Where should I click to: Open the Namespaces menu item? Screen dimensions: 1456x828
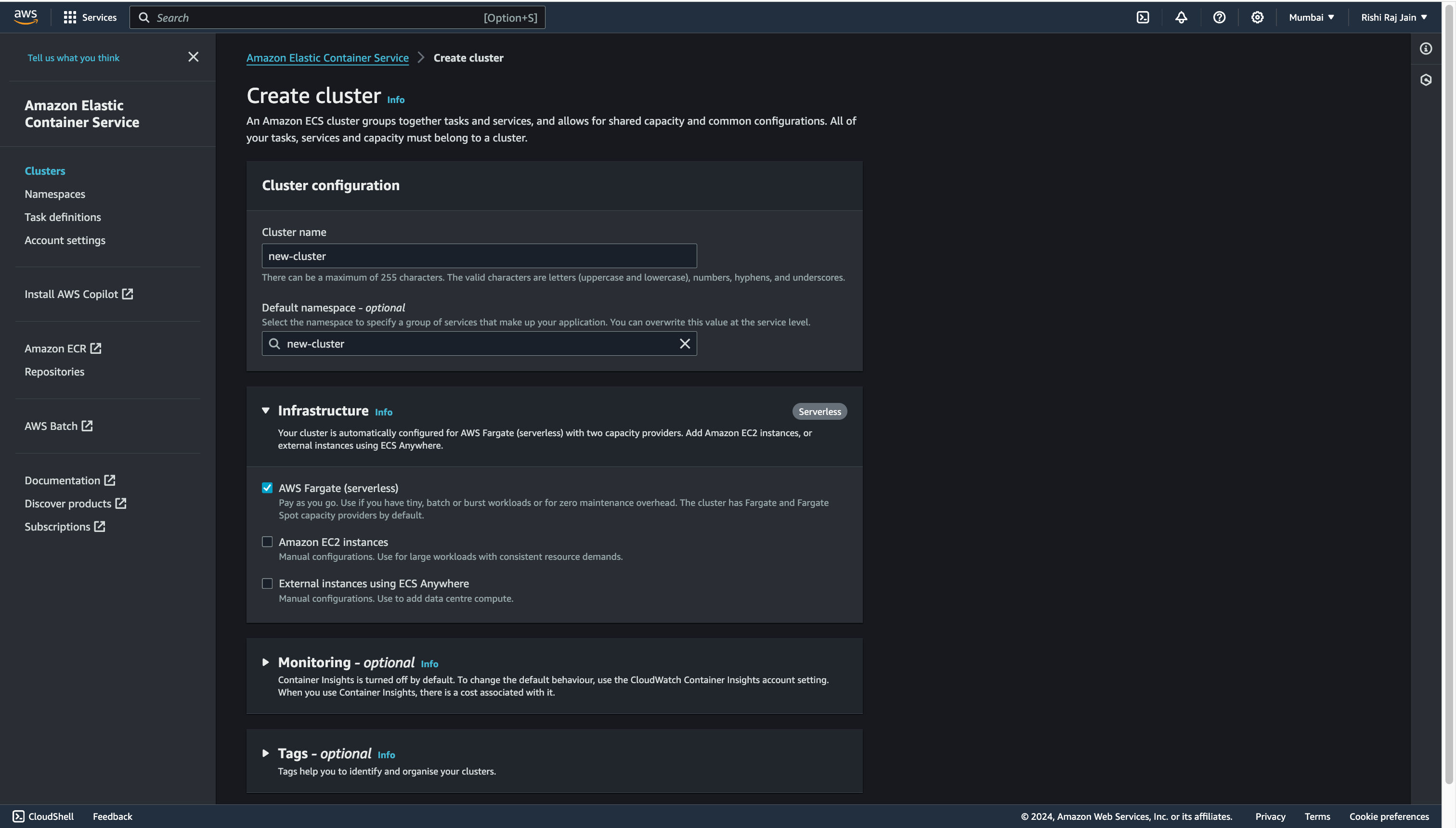coord(54,193)
